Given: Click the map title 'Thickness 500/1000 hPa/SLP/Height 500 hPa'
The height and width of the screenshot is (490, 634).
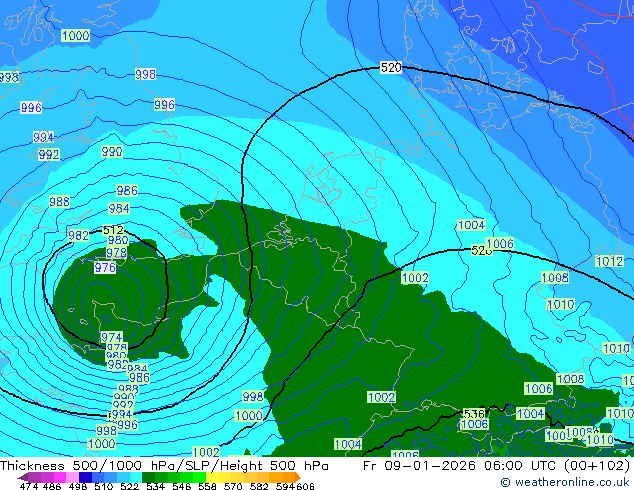Looking at the screenshot, I should click(165, 466).
